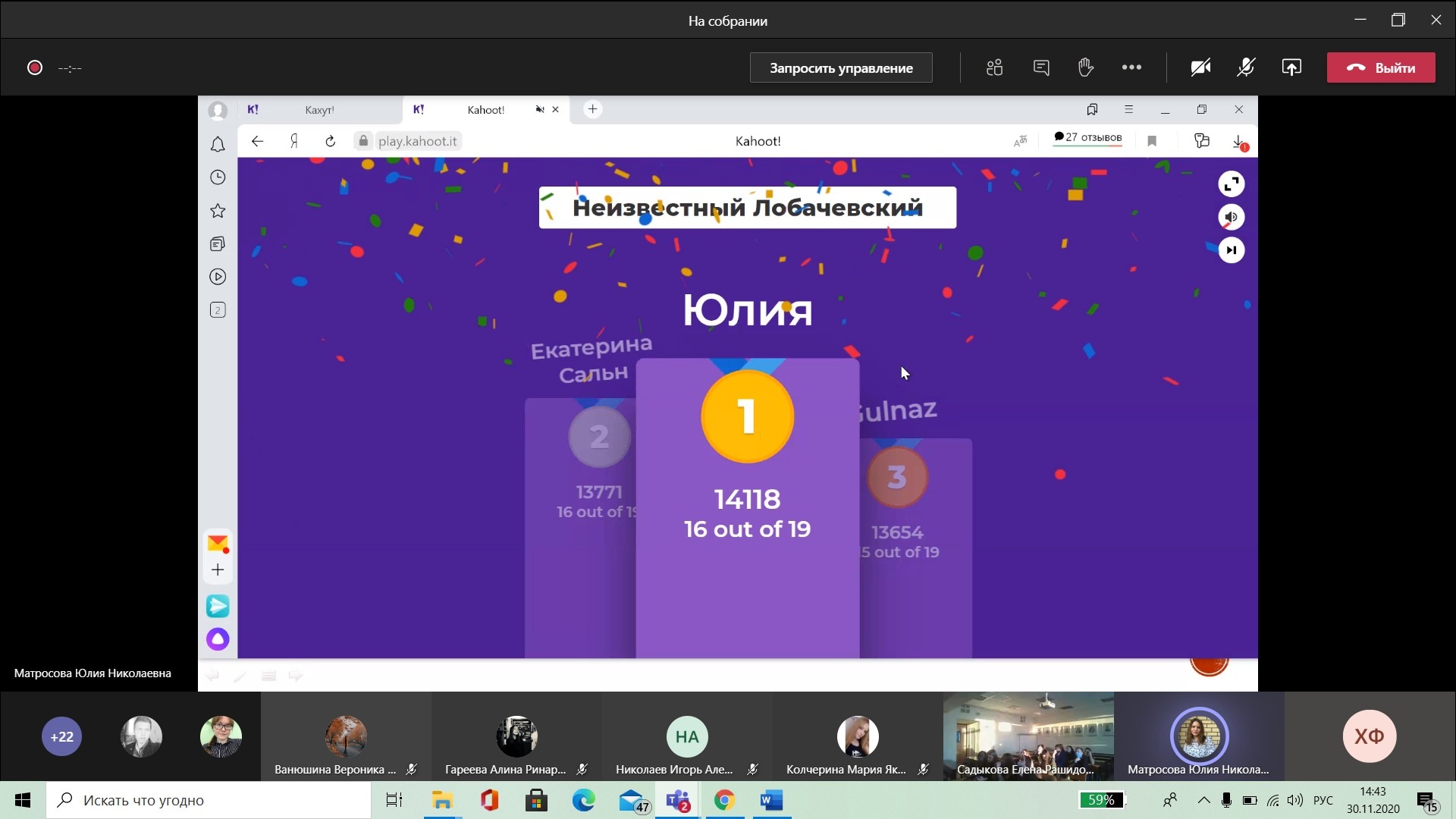This screenshot has height=819, width=1456.
Task: Show hidden icons in the system tray
Action: (1204, 800)
